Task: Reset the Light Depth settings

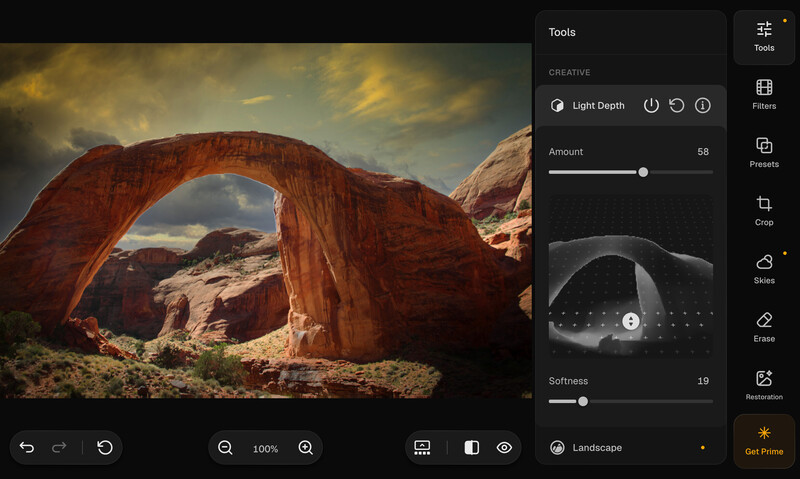Action: [x=677, y=106]
